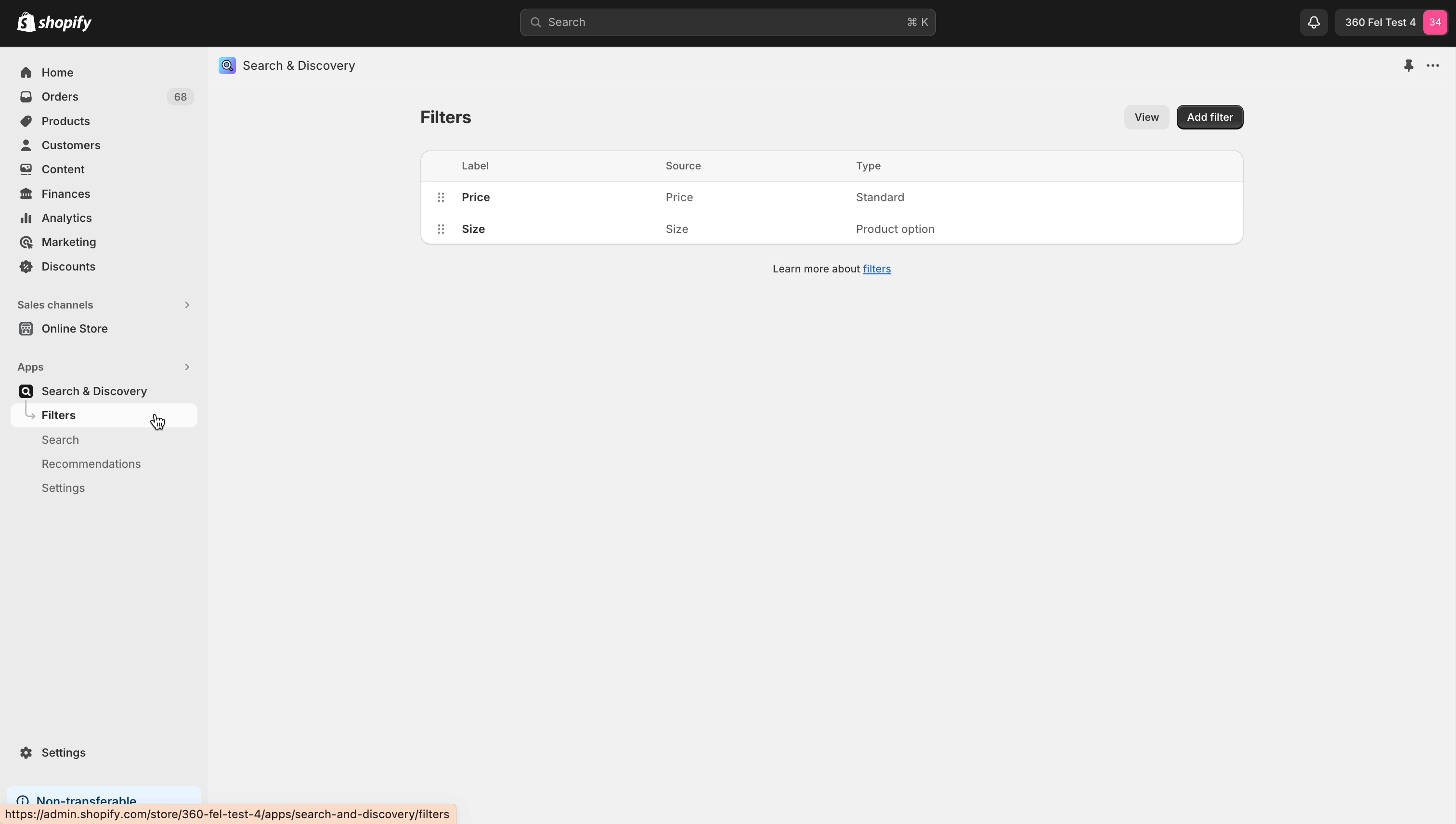Open the Price filter row label
The image size is (1456, 824).
tap(476, 197)
